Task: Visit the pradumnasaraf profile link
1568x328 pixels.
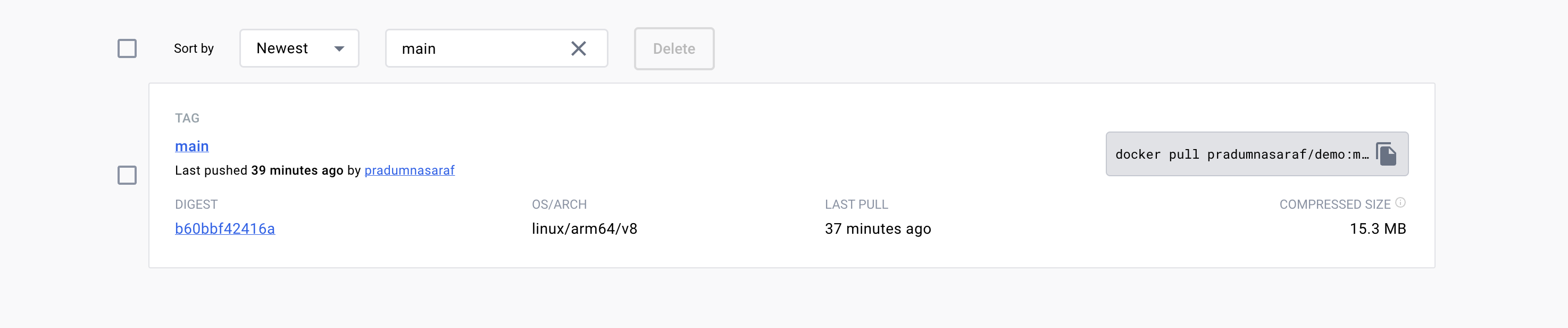Action: (409, 171)
